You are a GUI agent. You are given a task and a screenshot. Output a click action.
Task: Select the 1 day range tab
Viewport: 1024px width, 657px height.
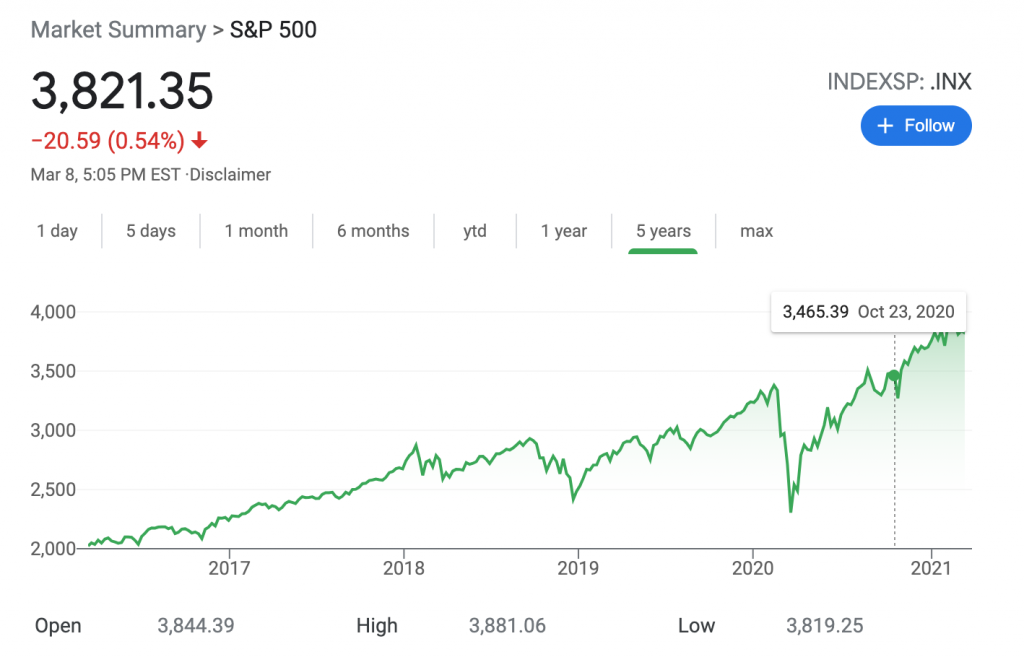point(57,231)
